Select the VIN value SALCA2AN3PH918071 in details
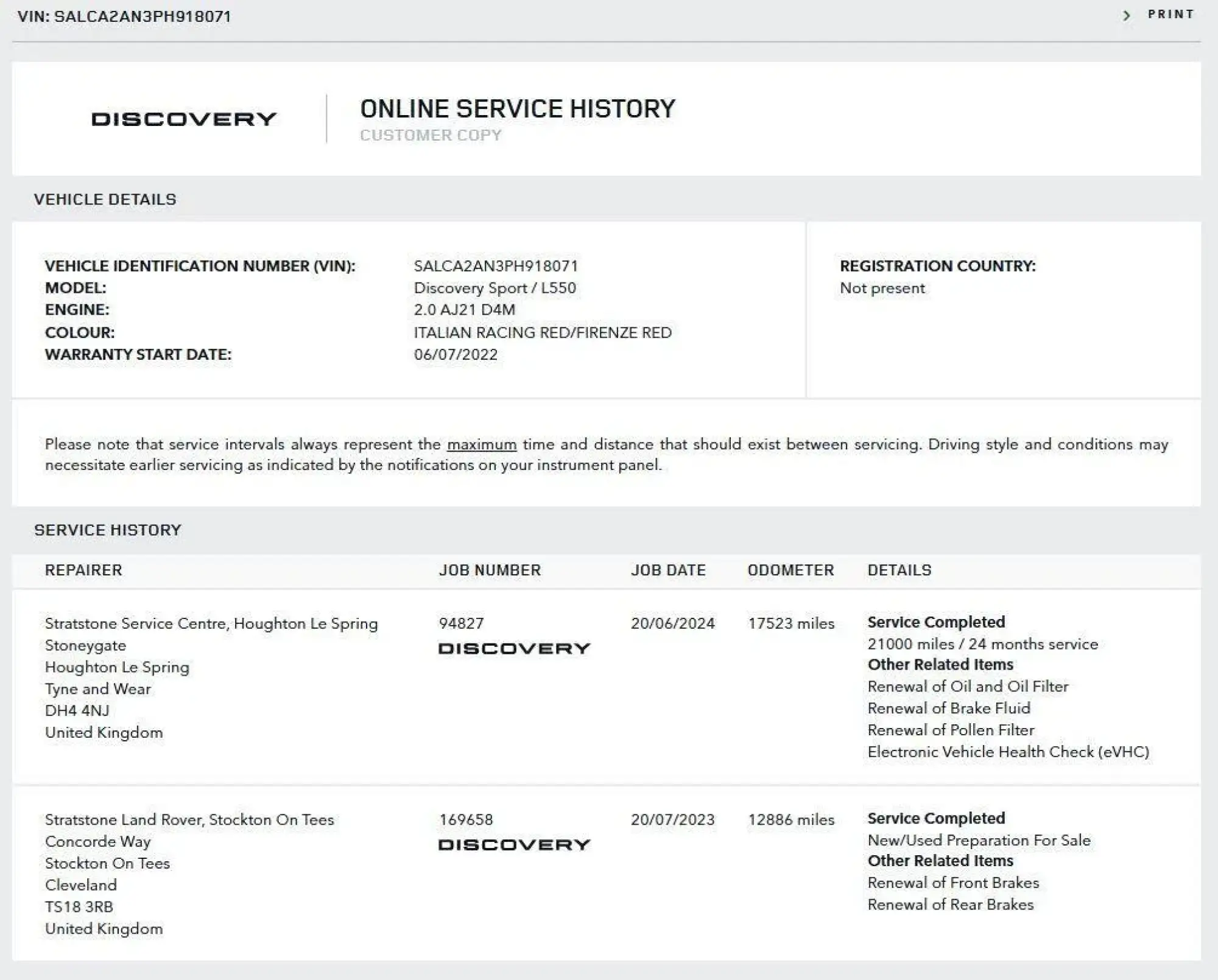1218x980 pixels. click(496, 266)
